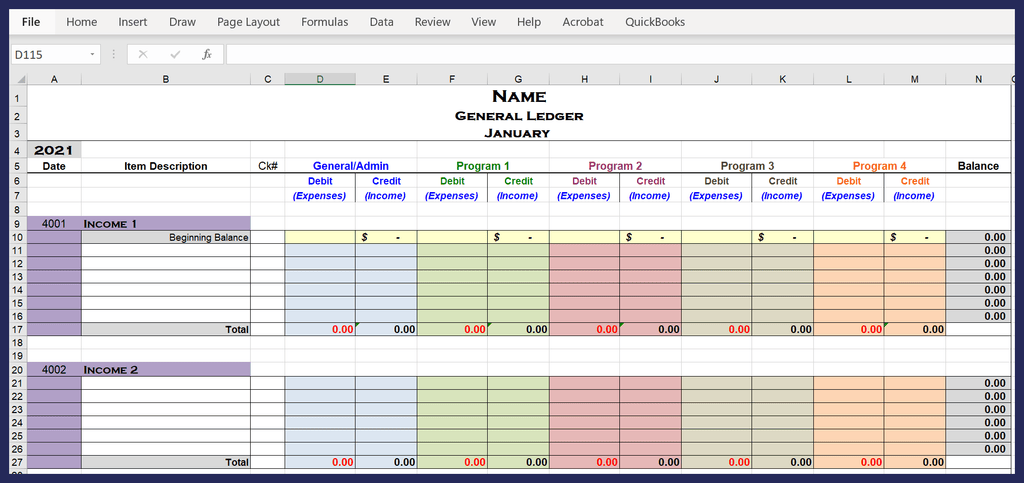
Task: Switch to the Formulas tab
Action: (325, 22)
